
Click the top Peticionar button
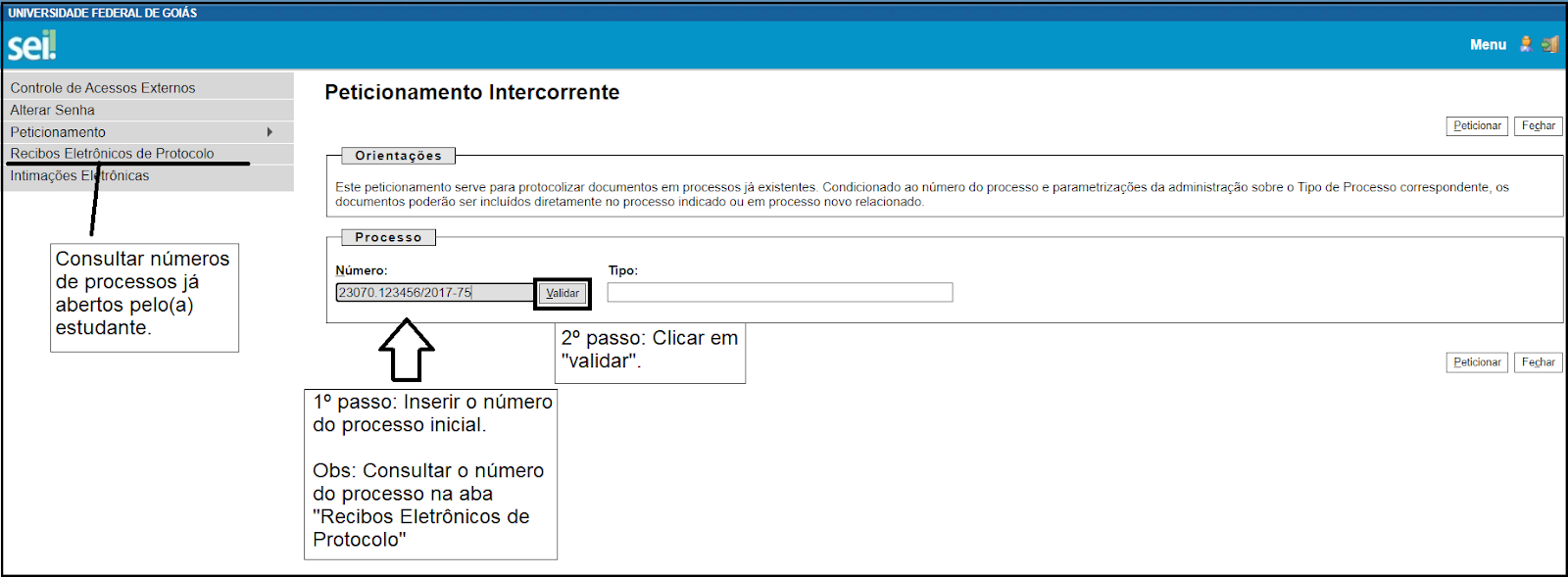[x=1477, y=125]
